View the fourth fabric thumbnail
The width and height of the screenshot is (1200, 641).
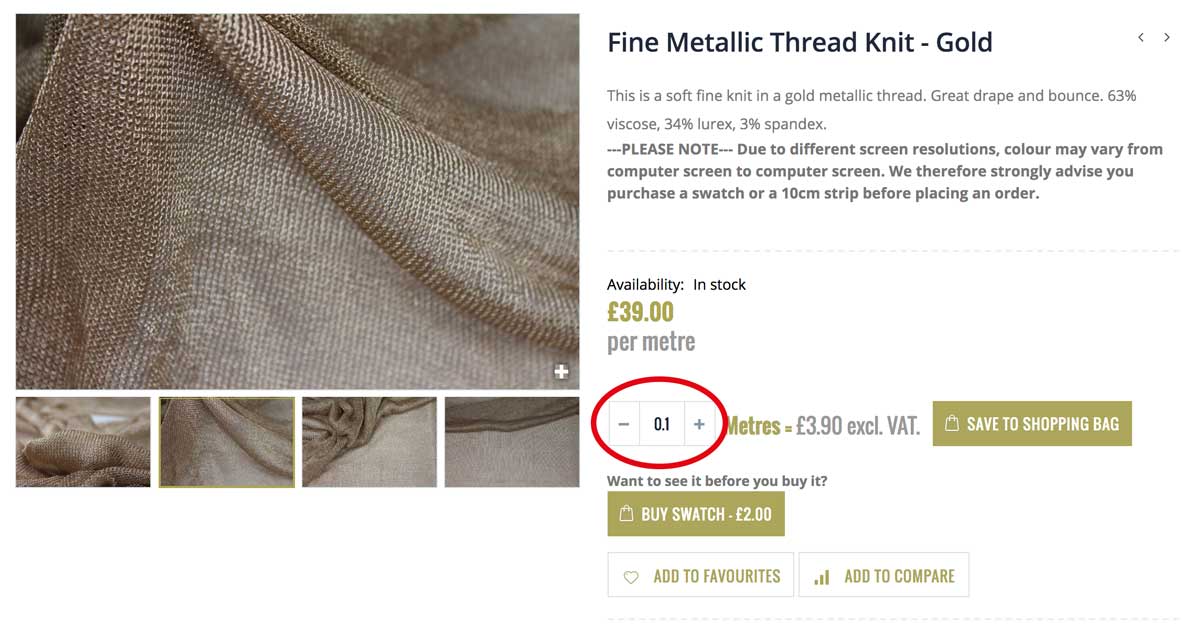[x=512, y=442]
